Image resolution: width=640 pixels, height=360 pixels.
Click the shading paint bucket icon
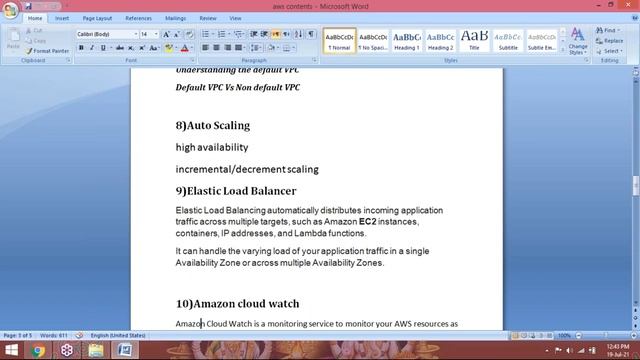click(x=271, y=48)
